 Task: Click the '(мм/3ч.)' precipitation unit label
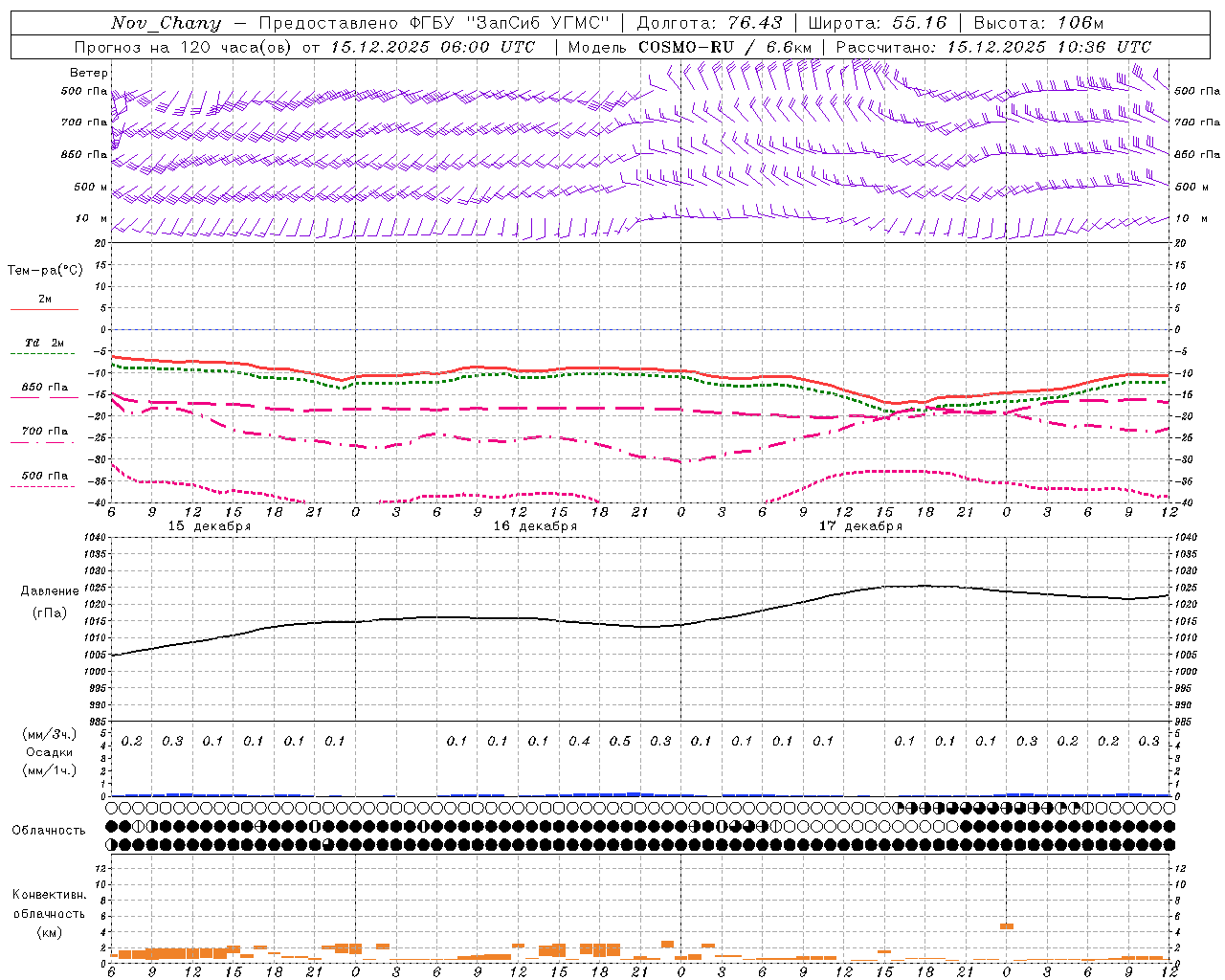point(49,734)
